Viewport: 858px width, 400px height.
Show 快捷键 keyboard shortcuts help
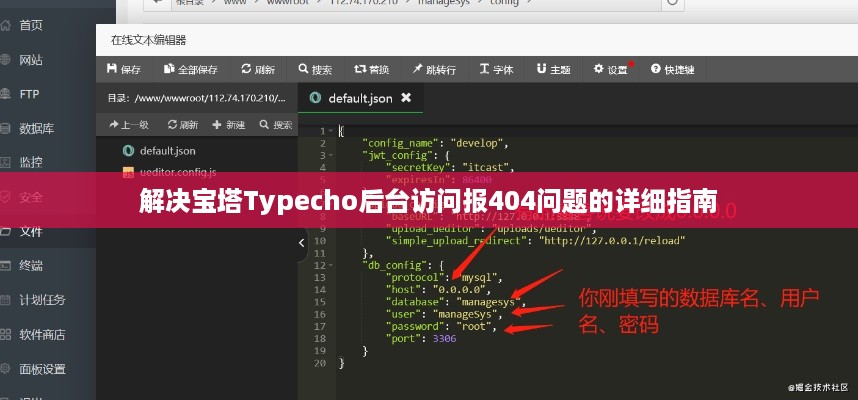673,69
